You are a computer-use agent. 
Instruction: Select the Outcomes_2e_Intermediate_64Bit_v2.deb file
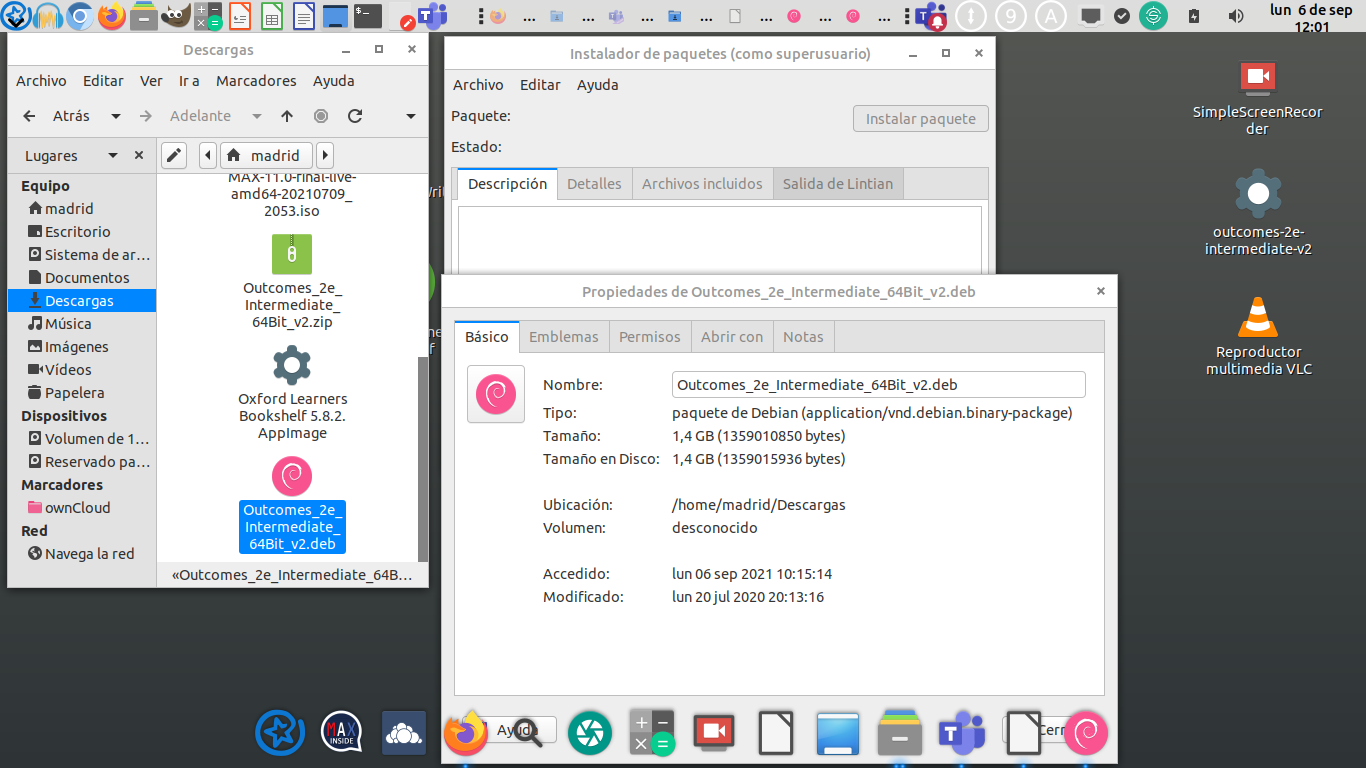[x=292, y=504]
